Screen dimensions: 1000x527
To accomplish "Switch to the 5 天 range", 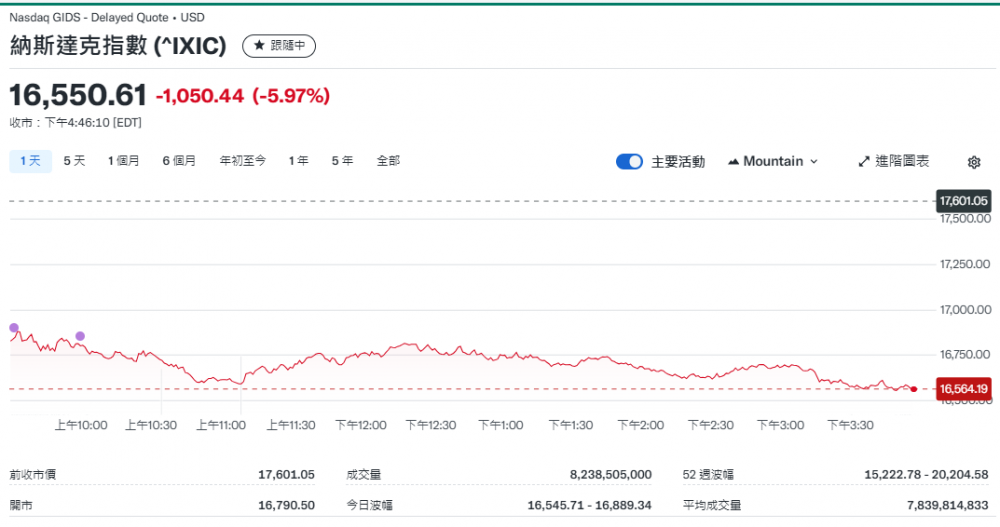I will point(75,161).
